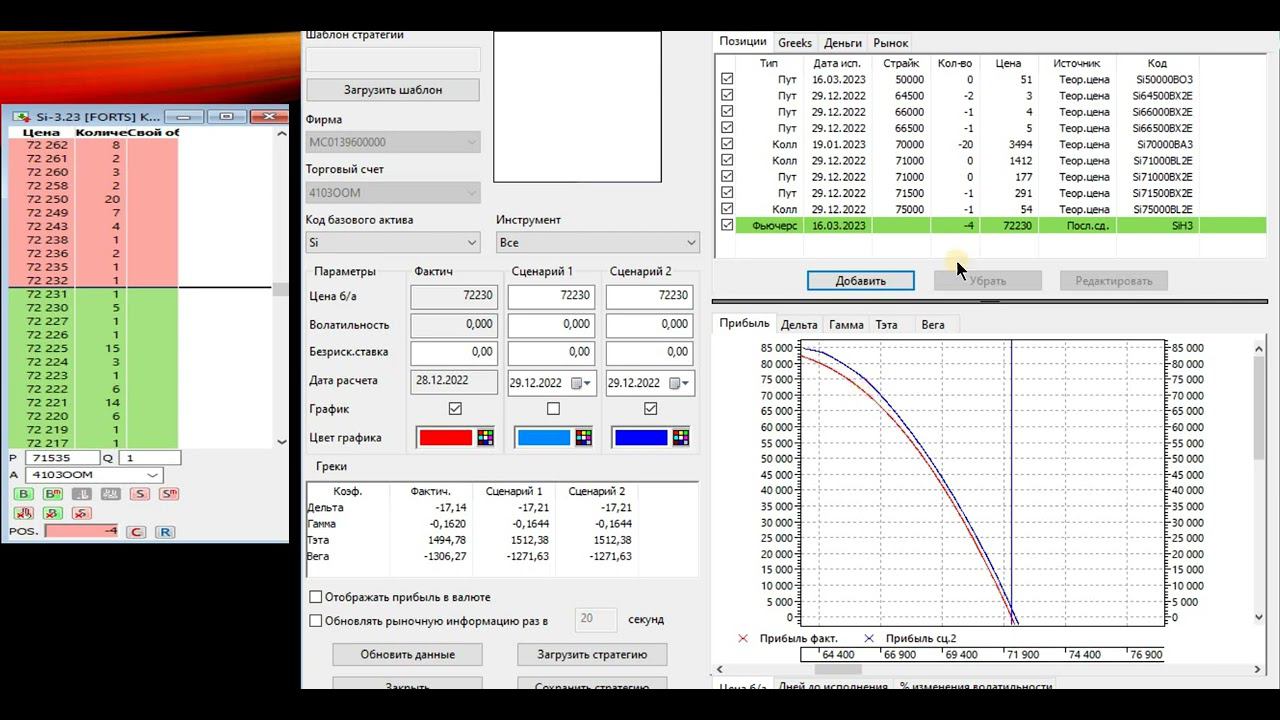Click Сценарий 1 Безриск.ставка input

coord(550,352)
